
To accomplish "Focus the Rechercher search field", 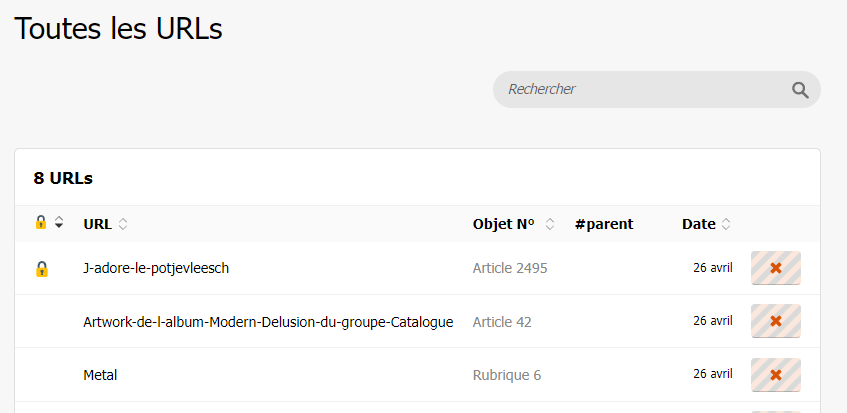I will click(x=640, y=89).
